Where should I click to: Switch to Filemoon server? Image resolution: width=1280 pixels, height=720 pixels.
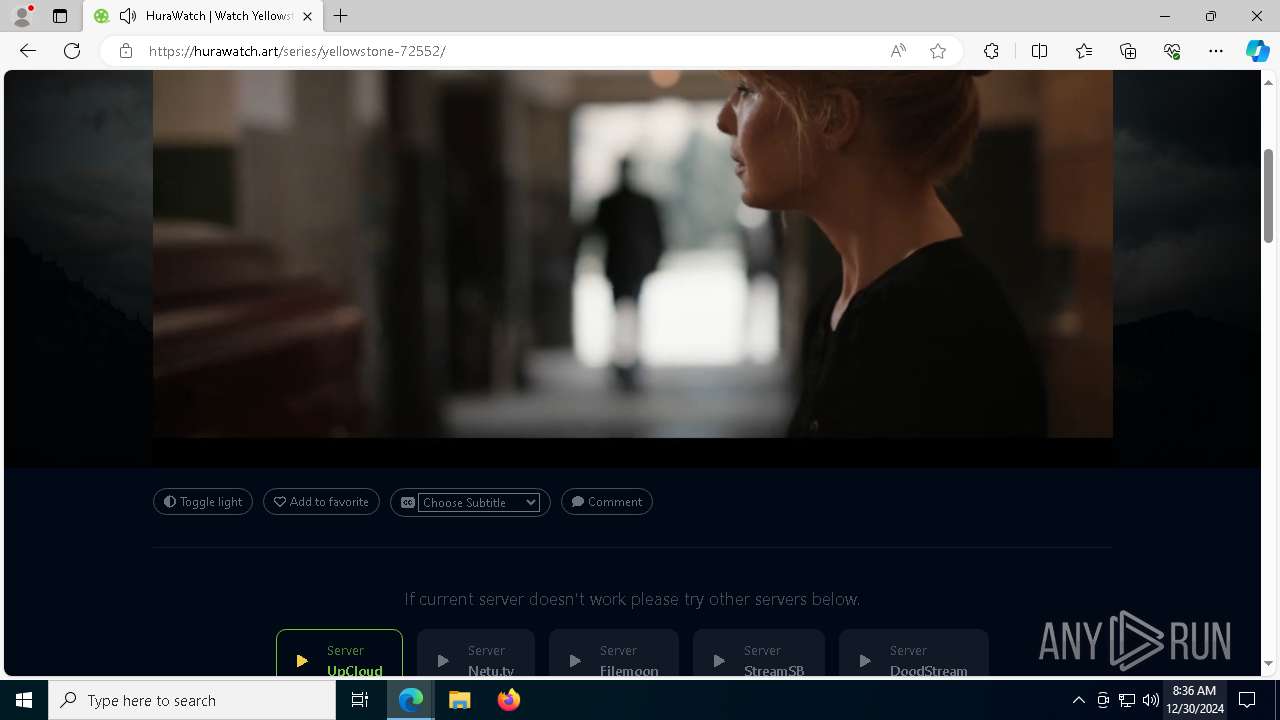(614, 654)
